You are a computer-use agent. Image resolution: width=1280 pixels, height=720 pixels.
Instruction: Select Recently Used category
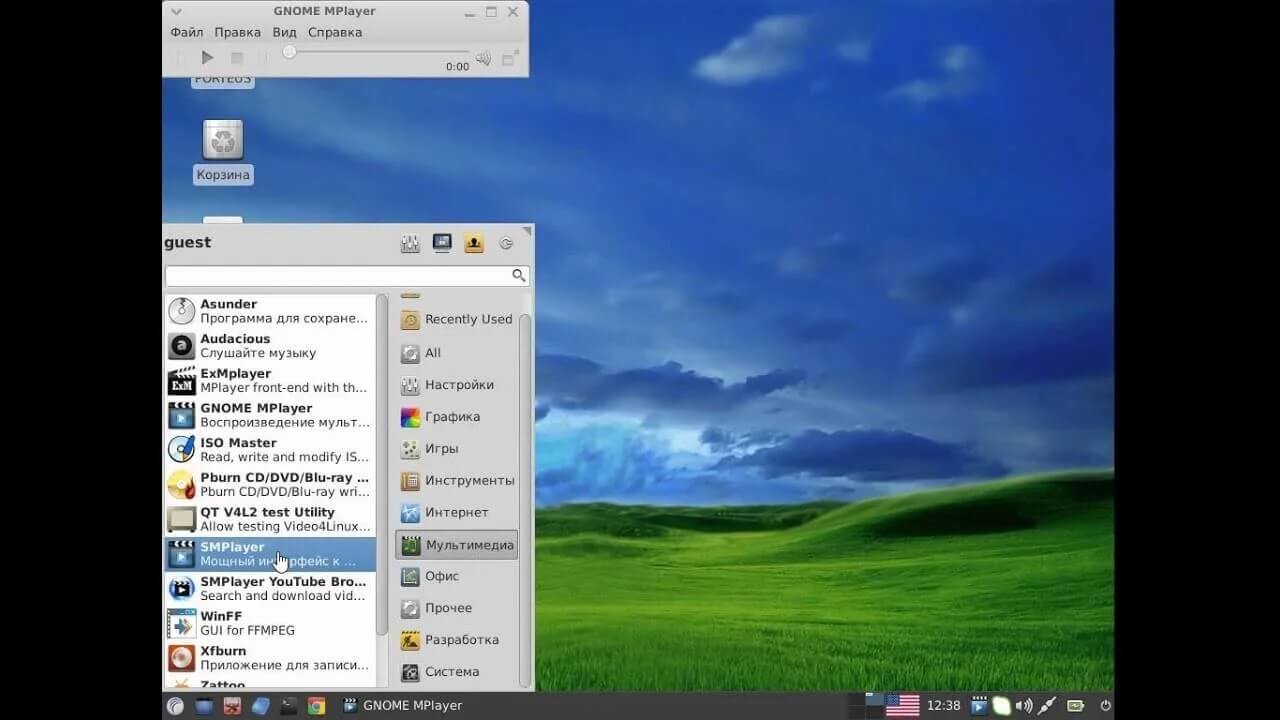(458, 320)
